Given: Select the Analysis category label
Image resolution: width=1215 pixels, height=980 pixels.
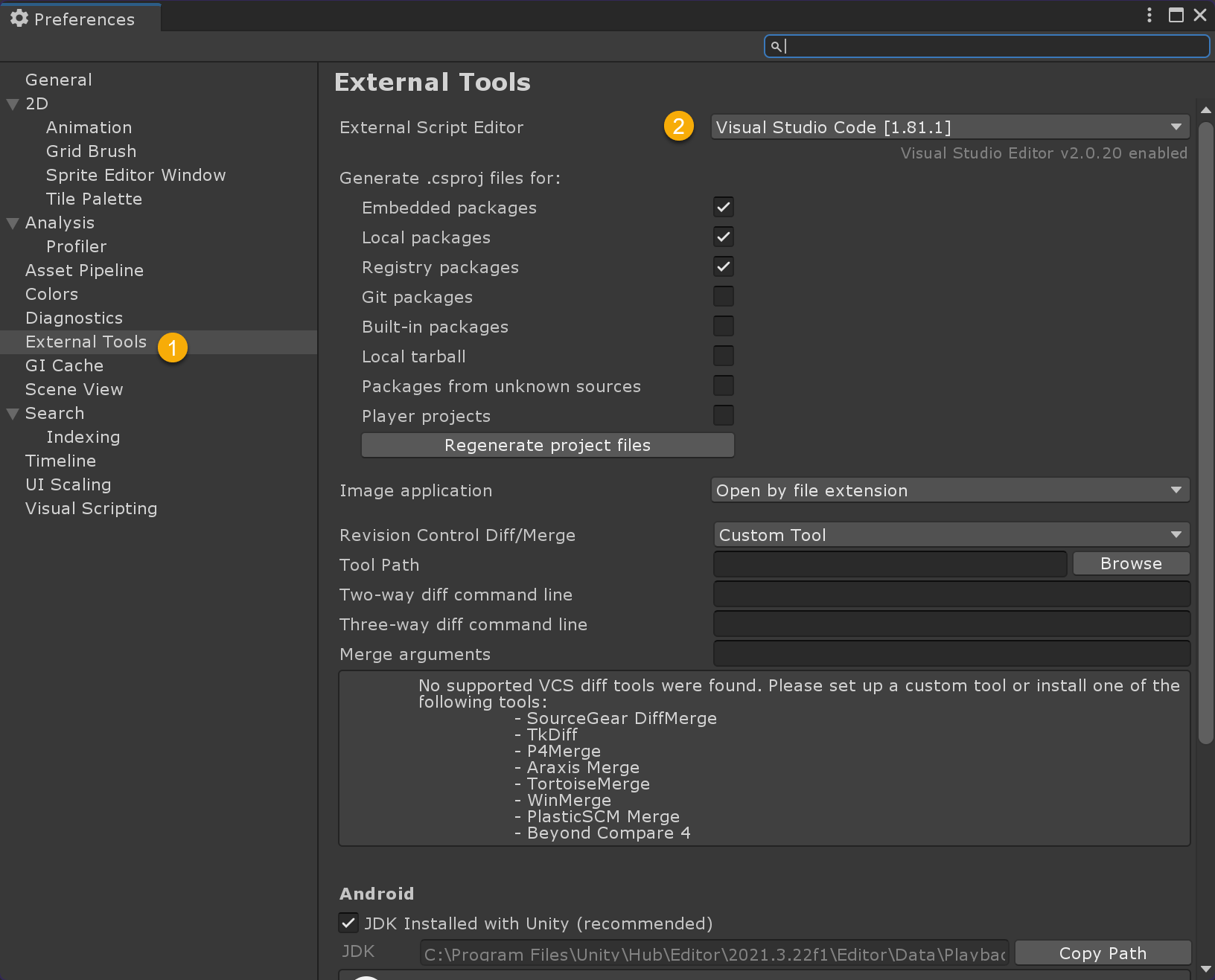Looking at the screenshot, I should 60,222.
